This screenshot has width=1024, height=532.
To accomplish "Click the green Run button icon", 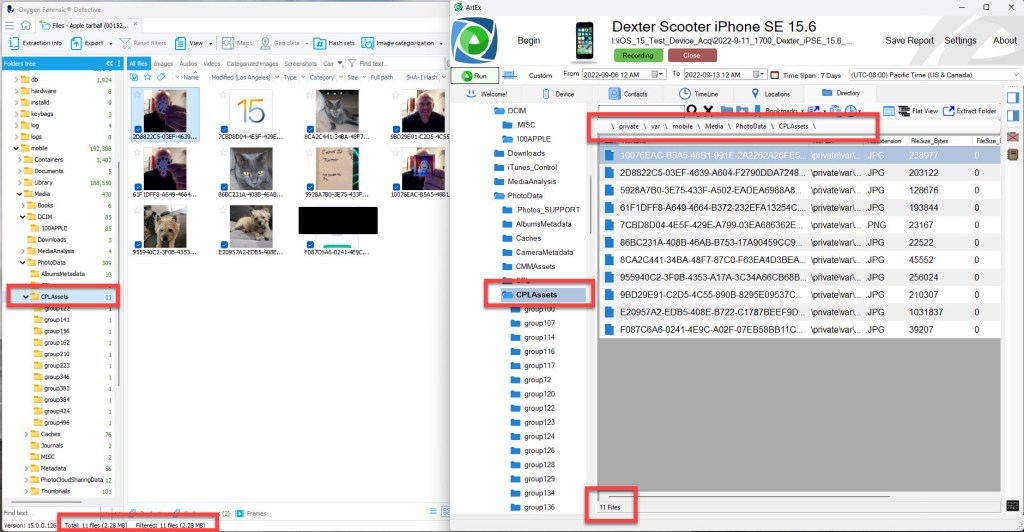I will coord(475,75).
